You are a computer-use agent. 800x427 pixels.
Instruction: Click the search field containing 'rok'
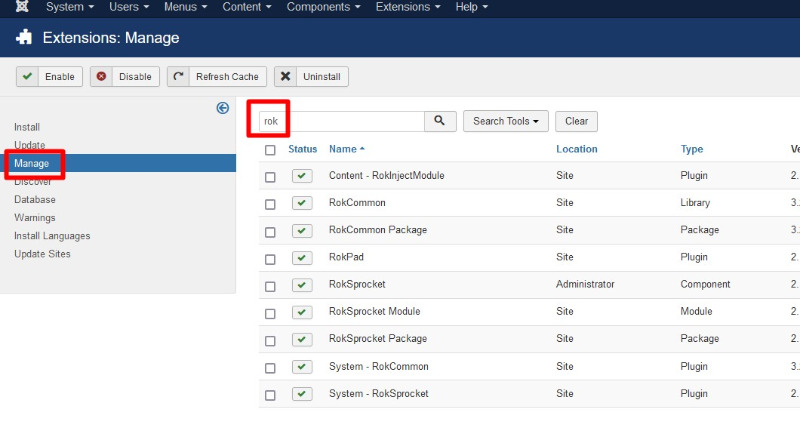(x=342, y=121)
